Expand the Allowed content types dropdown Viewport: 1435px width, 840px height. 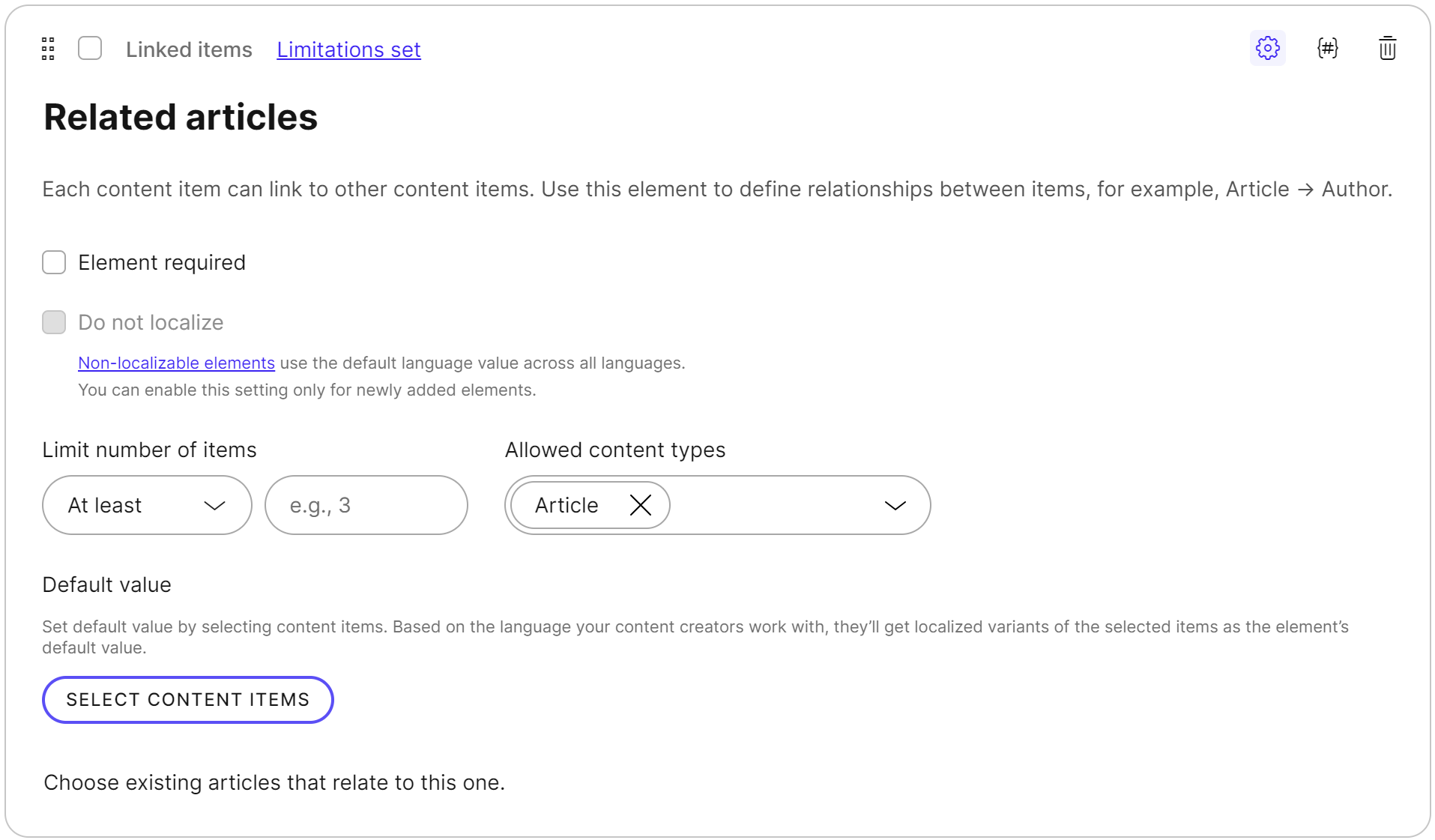pos(895,505)
